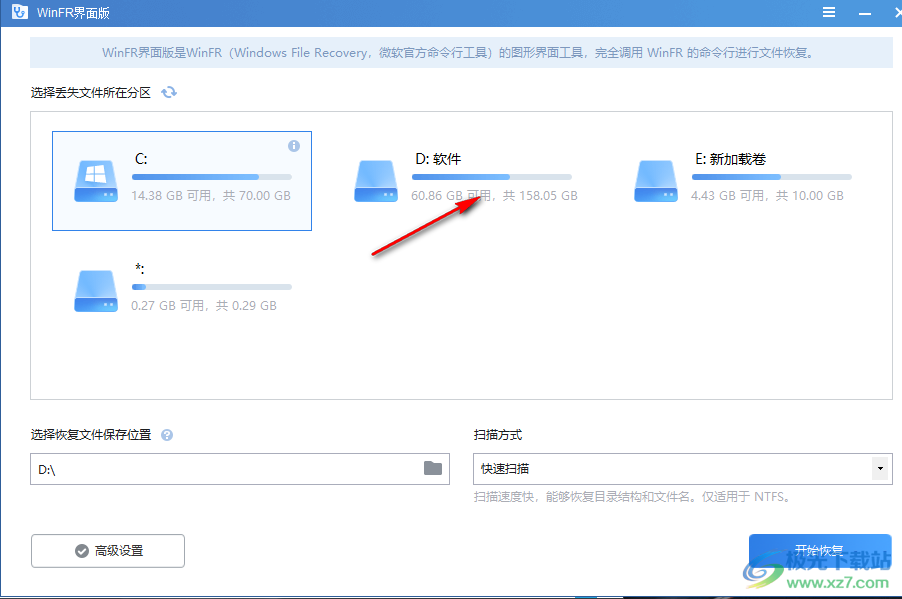Image resolution: width=902 pixels, height=599 pixels.
Task: Click the info icon on the C: drive card
Action: (x=294, y=146)
